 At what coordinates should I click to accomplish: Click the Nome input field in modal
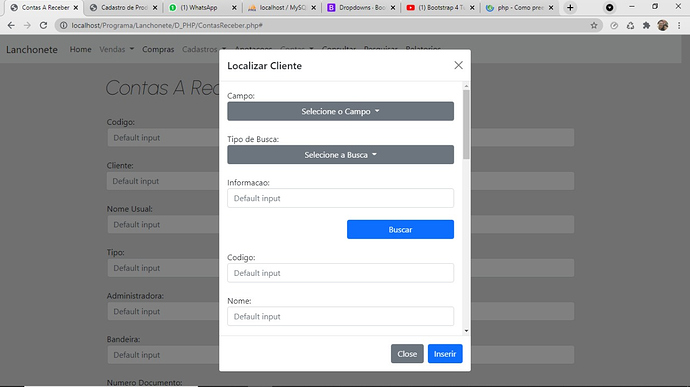coord(340,317)
